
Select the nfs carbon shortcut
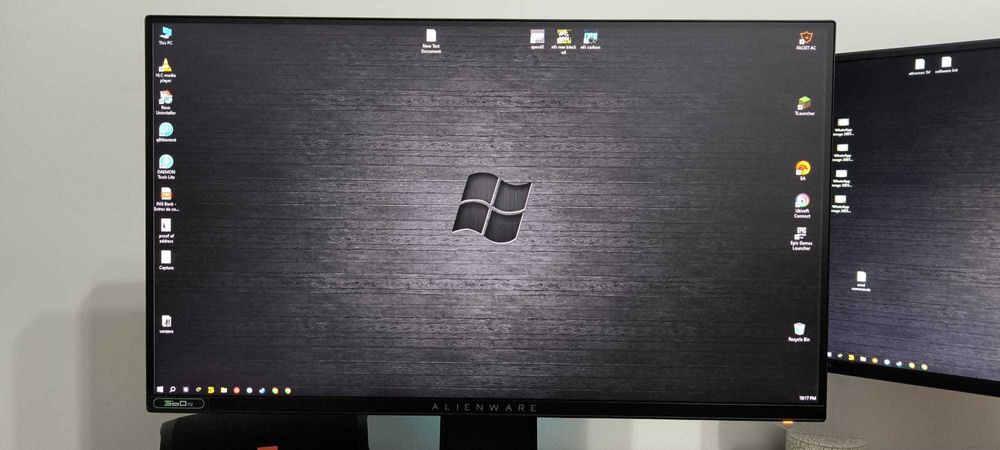coord(591,40)
